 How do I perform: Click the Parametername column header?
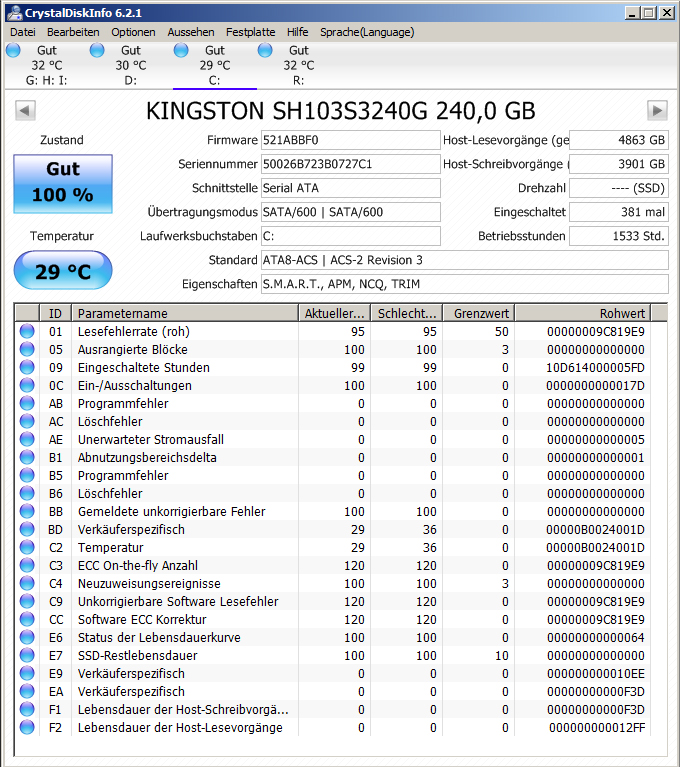[185, 313]
